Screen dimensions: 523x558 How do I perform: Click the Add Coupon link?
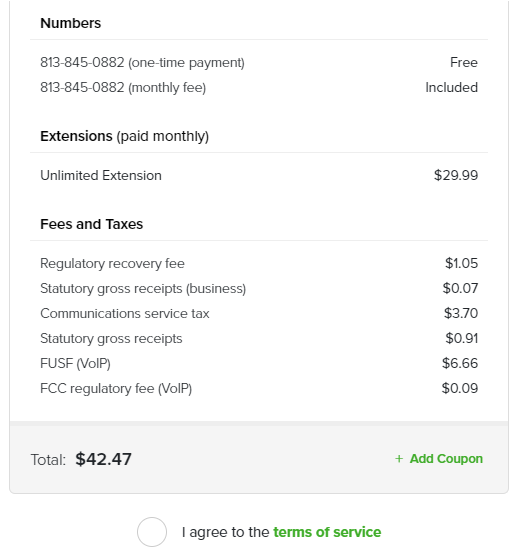pos(446,459)
